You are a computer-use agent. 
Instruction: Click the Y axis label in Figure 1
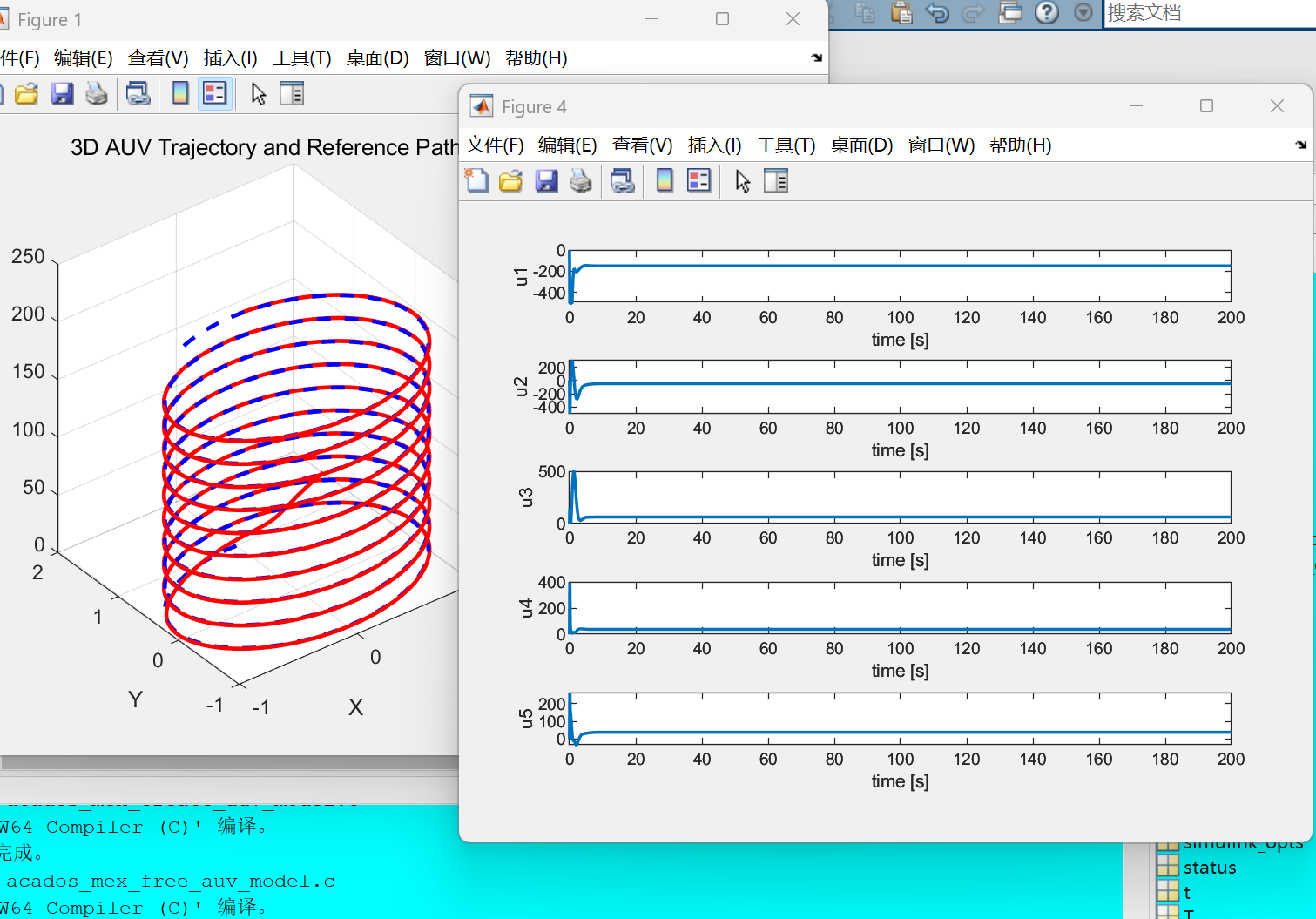[x=135, y=699]
